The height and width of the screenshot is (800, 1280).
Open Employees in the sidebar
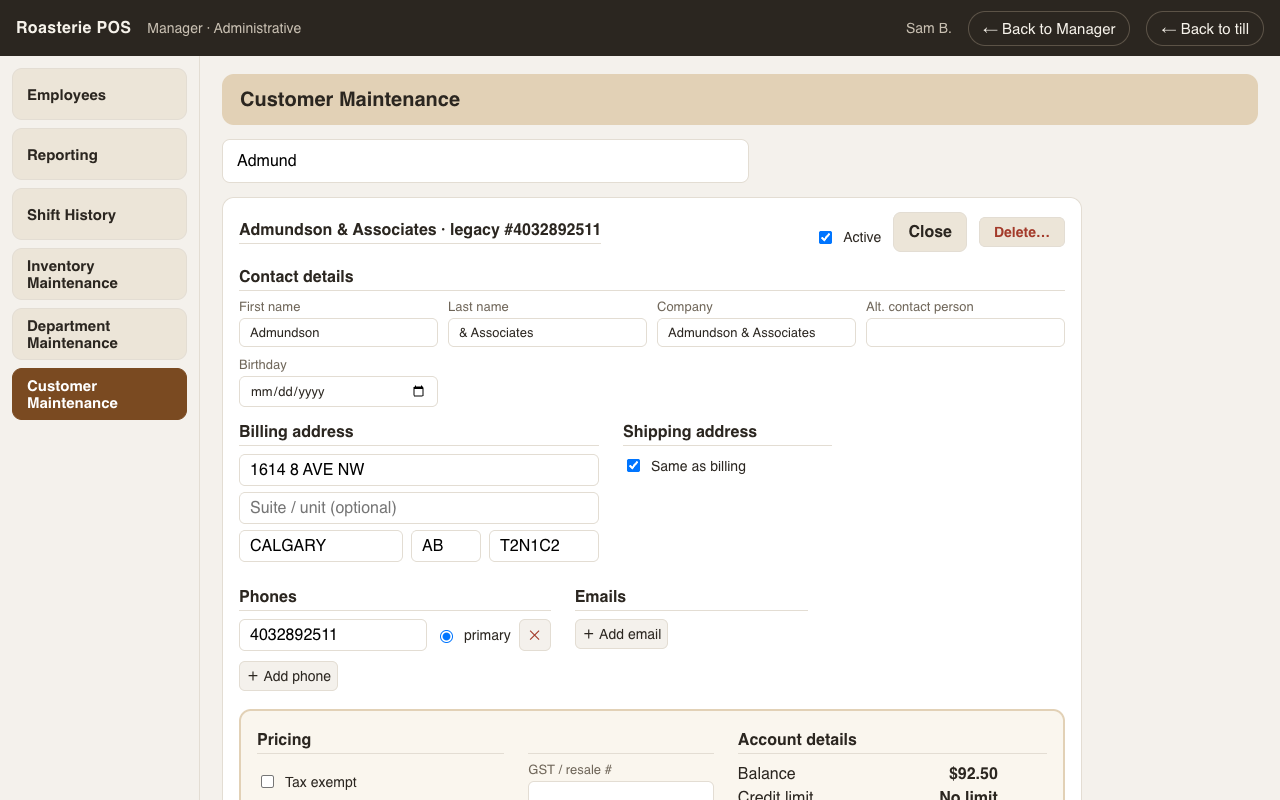[x=99, y=94]
